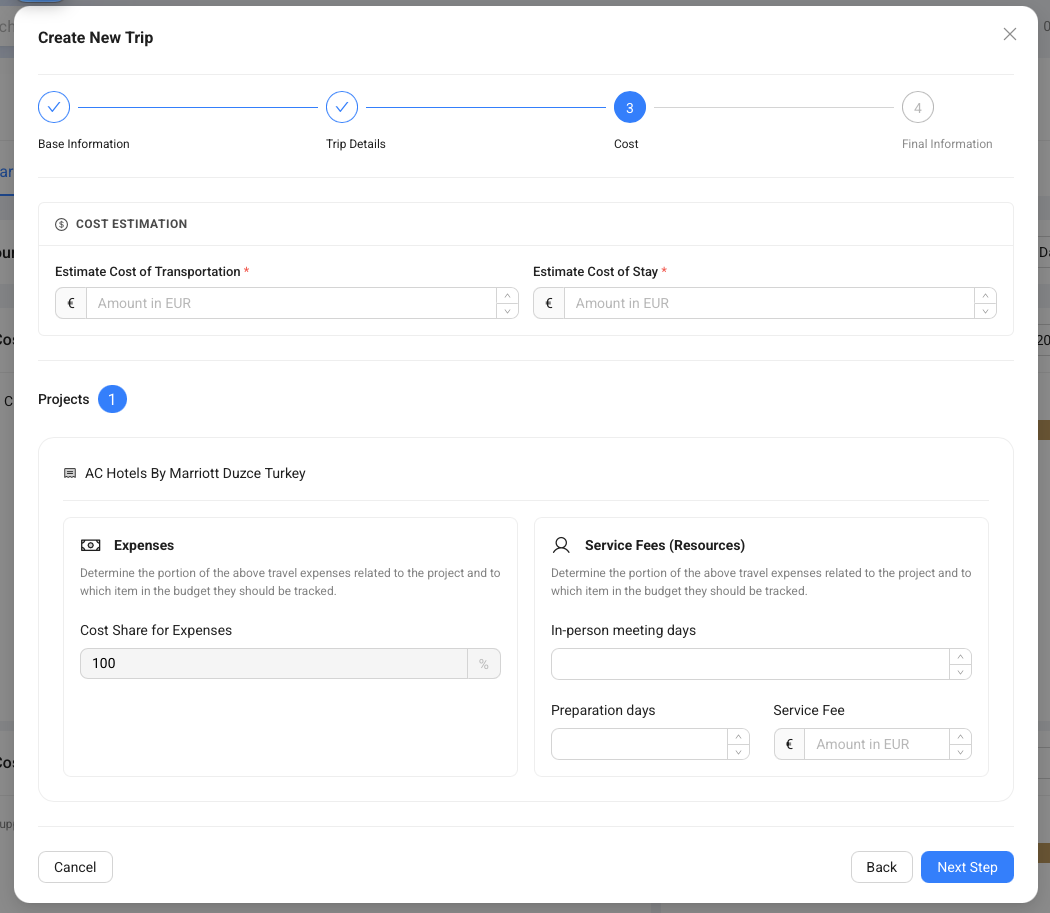
Task: Decrease Service Fee value
Action: [x=960, y=752]
